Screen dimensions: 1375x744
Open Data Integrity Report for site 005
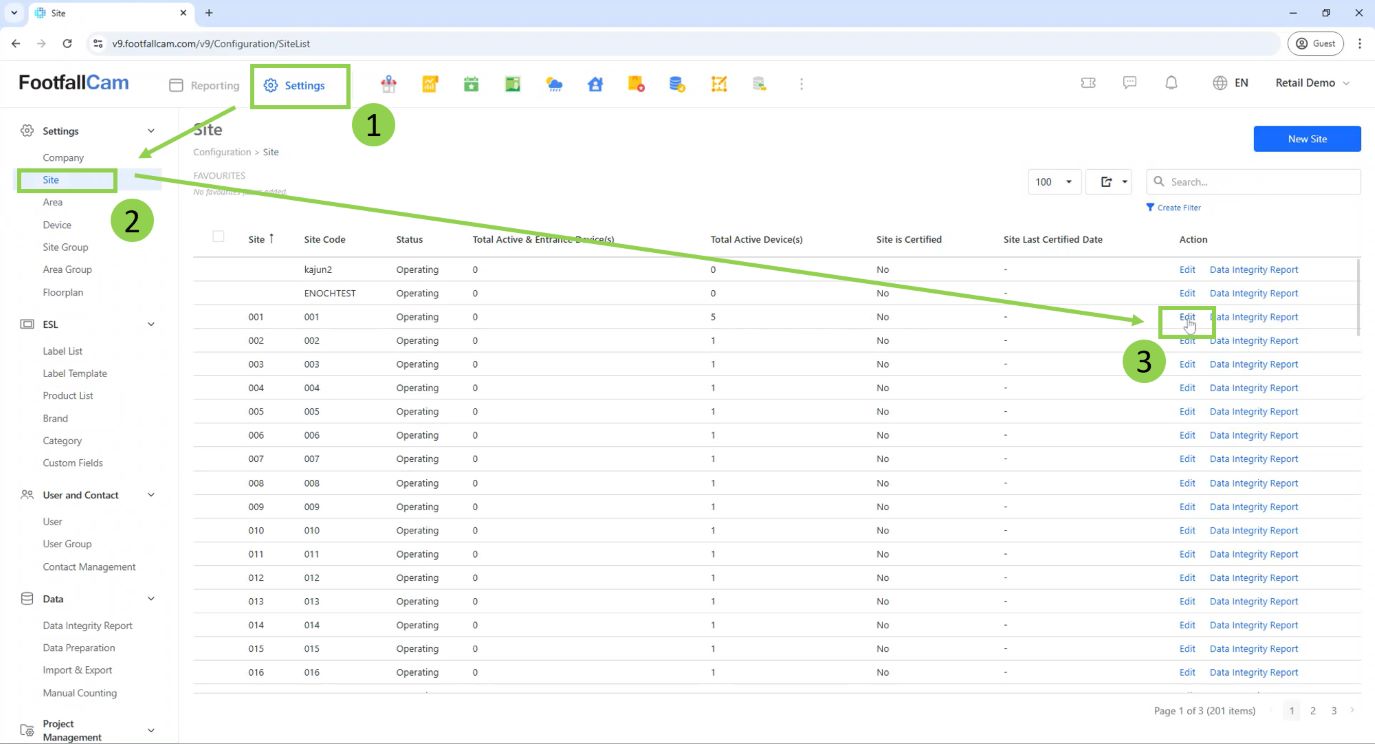point(1253,412)
